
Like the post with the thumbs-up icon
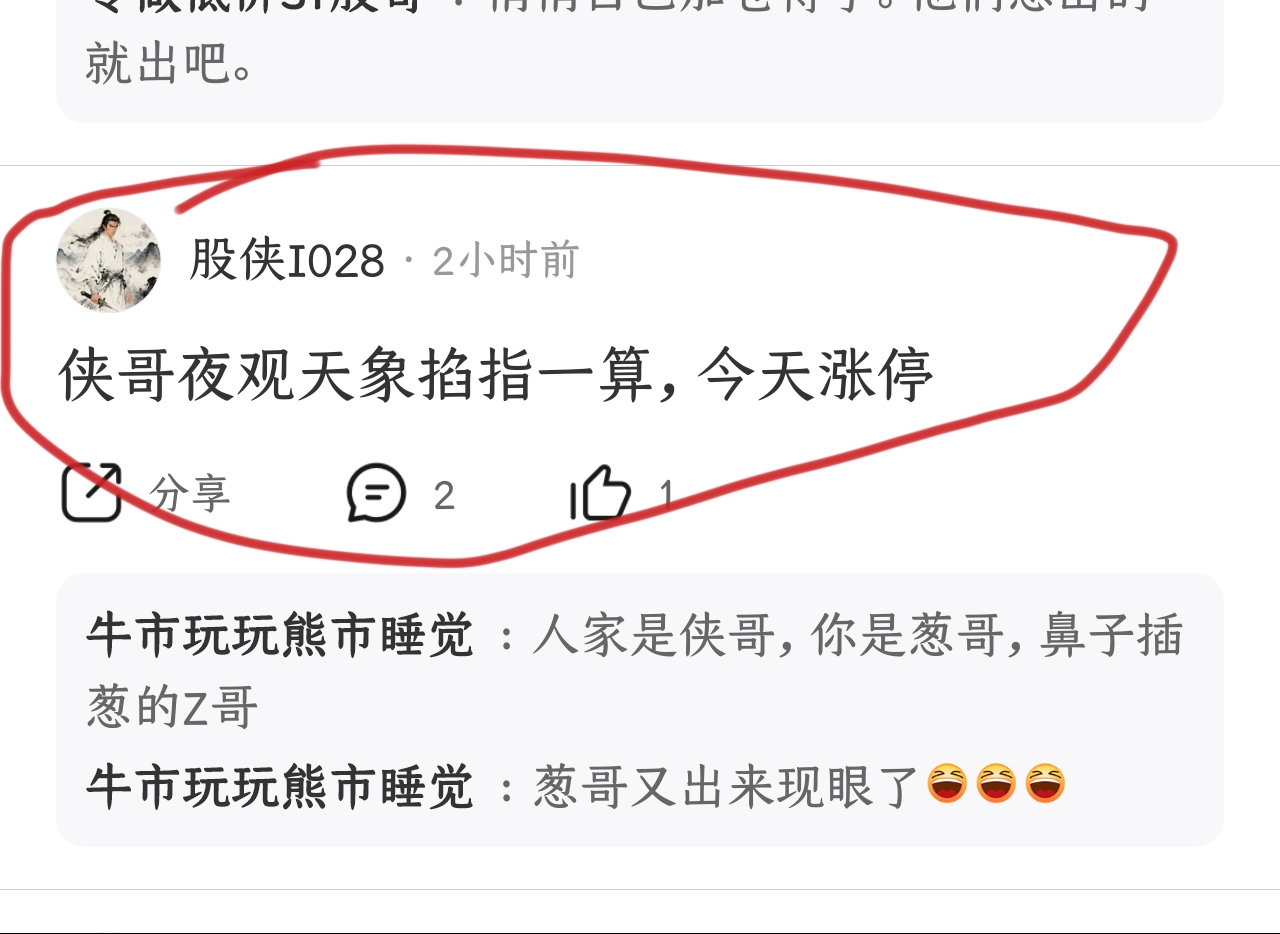click(601, 492)
